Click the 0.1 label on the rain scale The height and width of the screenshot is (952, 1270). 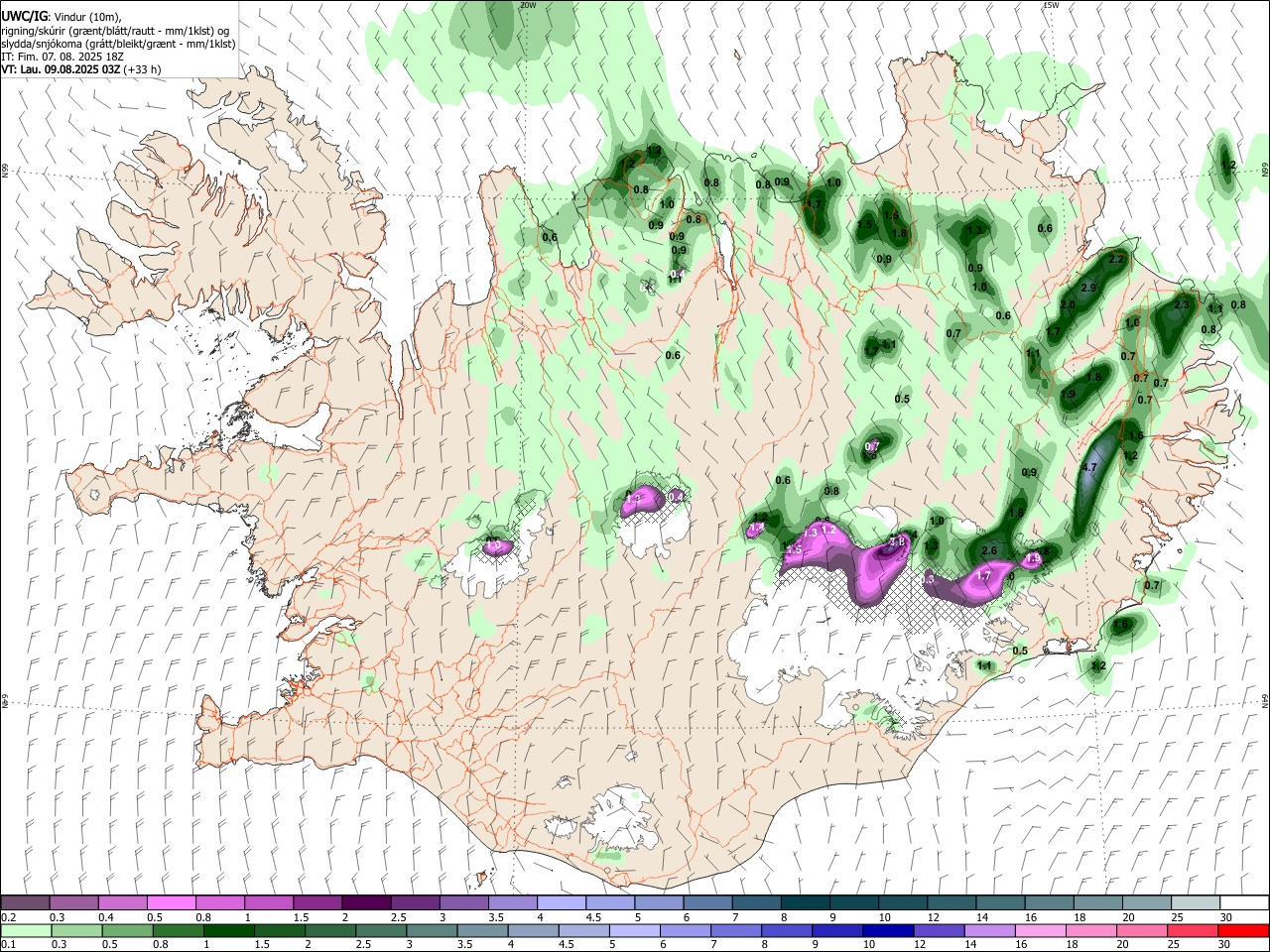(8, 945)
